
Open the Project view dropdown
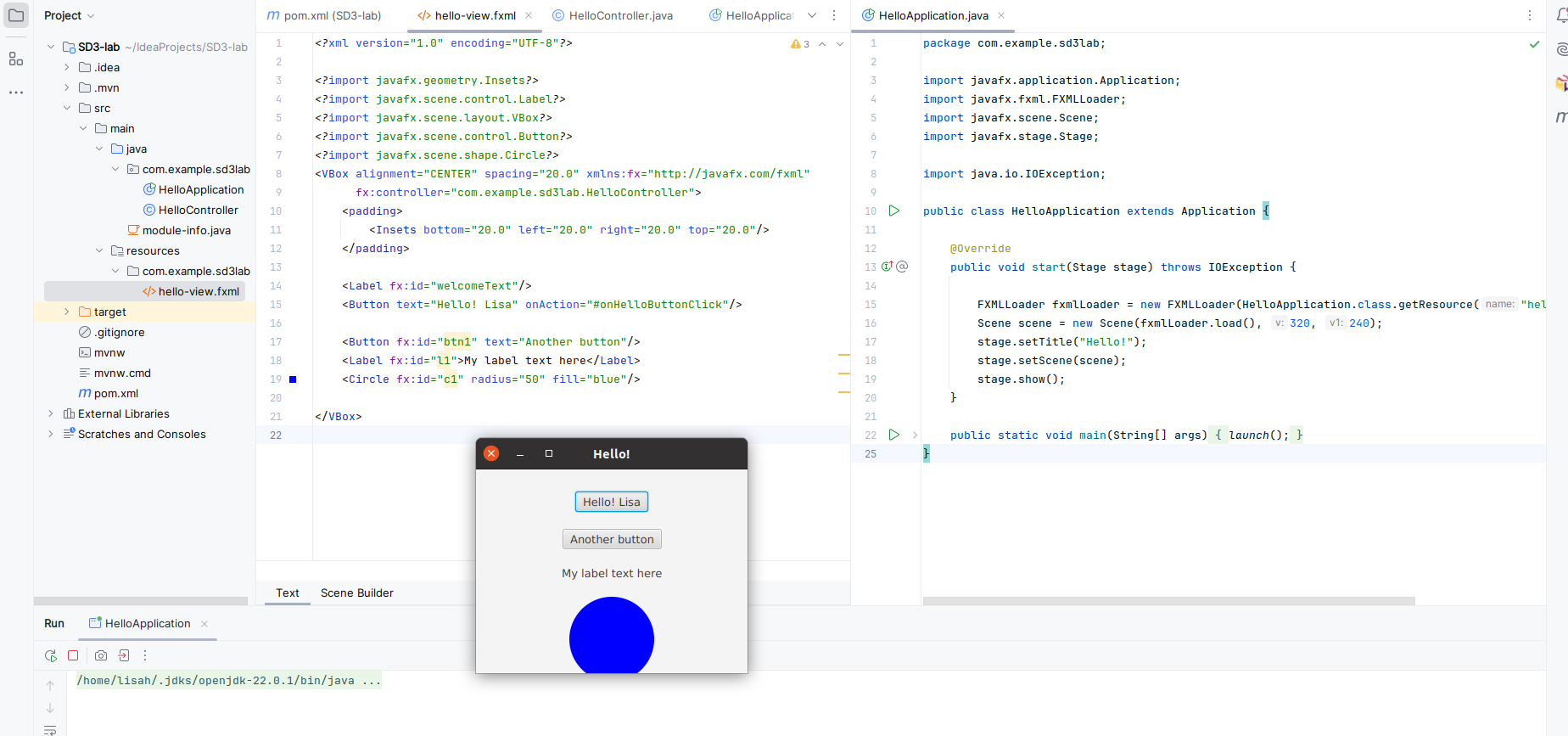[x=69, y=15]
